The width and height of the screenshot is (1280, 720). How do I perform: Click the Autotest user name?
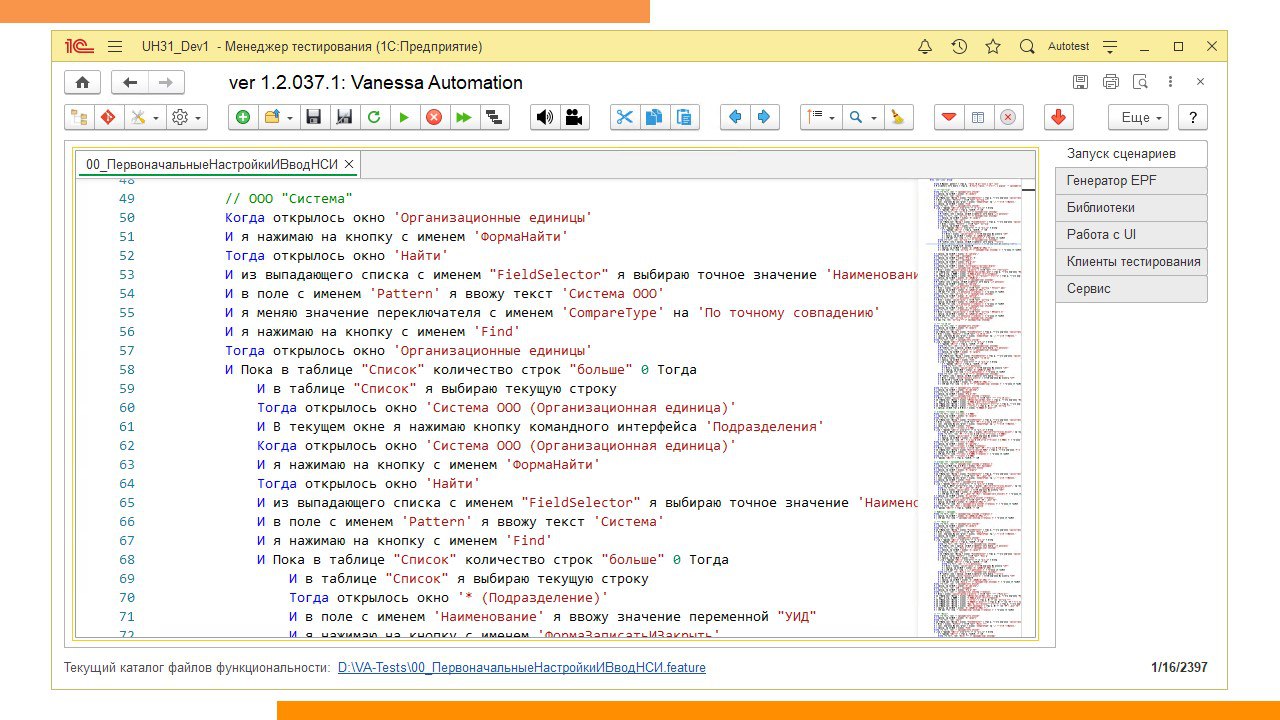[x=1069, y=47]
